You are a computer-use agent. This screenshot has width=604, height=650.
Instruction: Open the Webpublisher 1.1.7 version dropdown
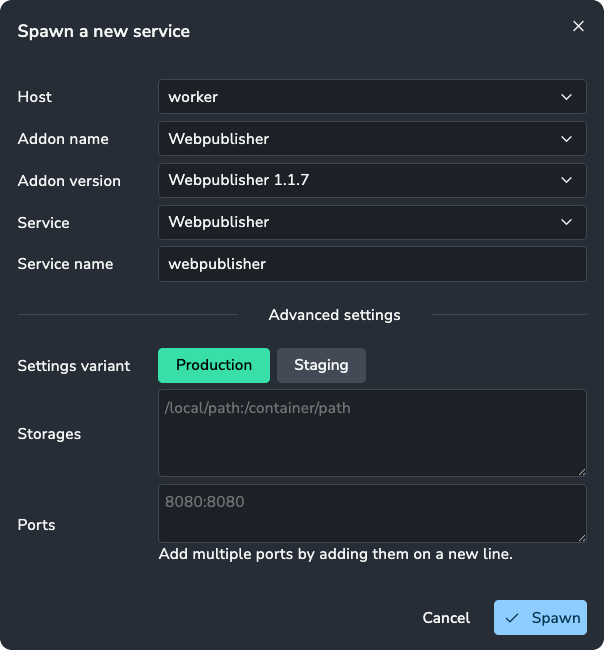click(360, 181)
